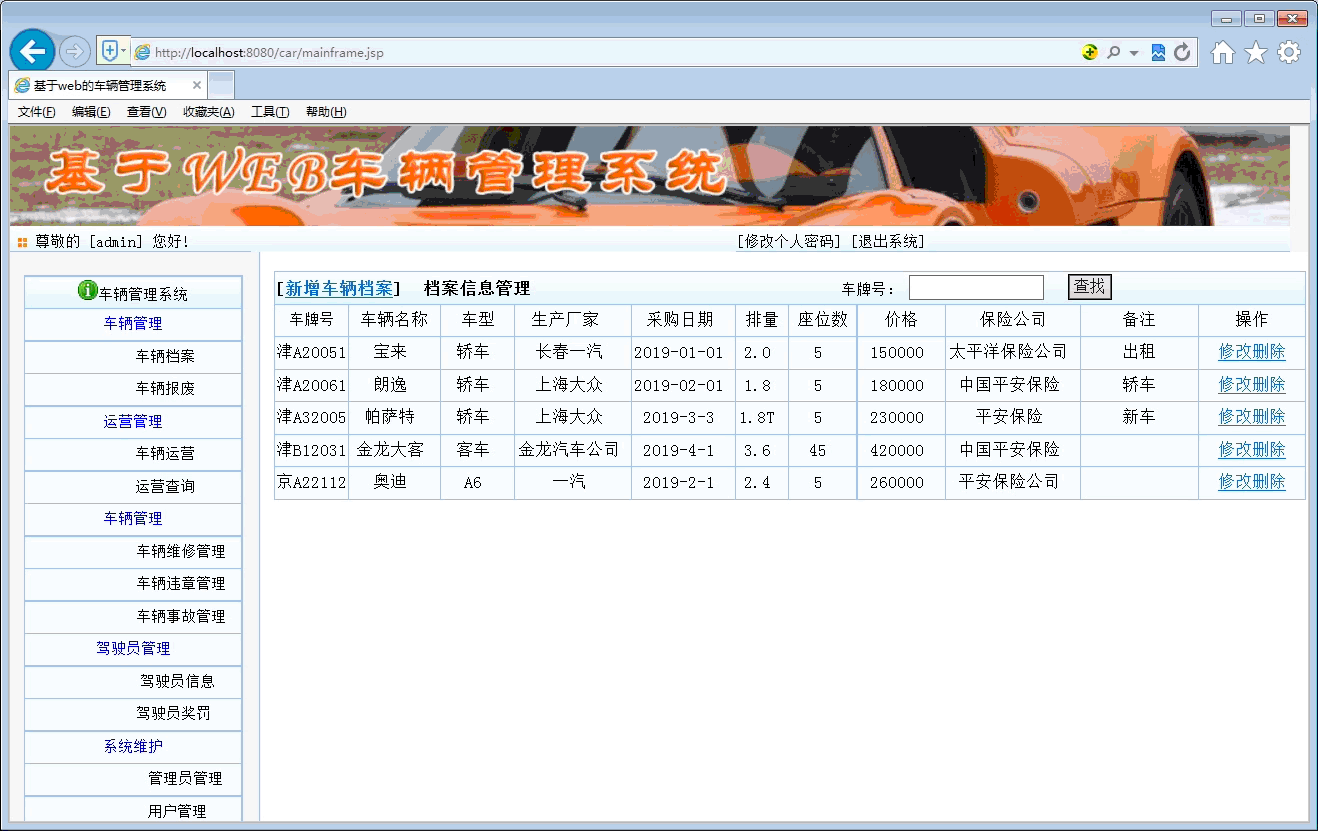Viewport: 1318px width, 831px height.
Task: Open 驾驶员信息 in the sidebar
Action: (x=177, y=681)
